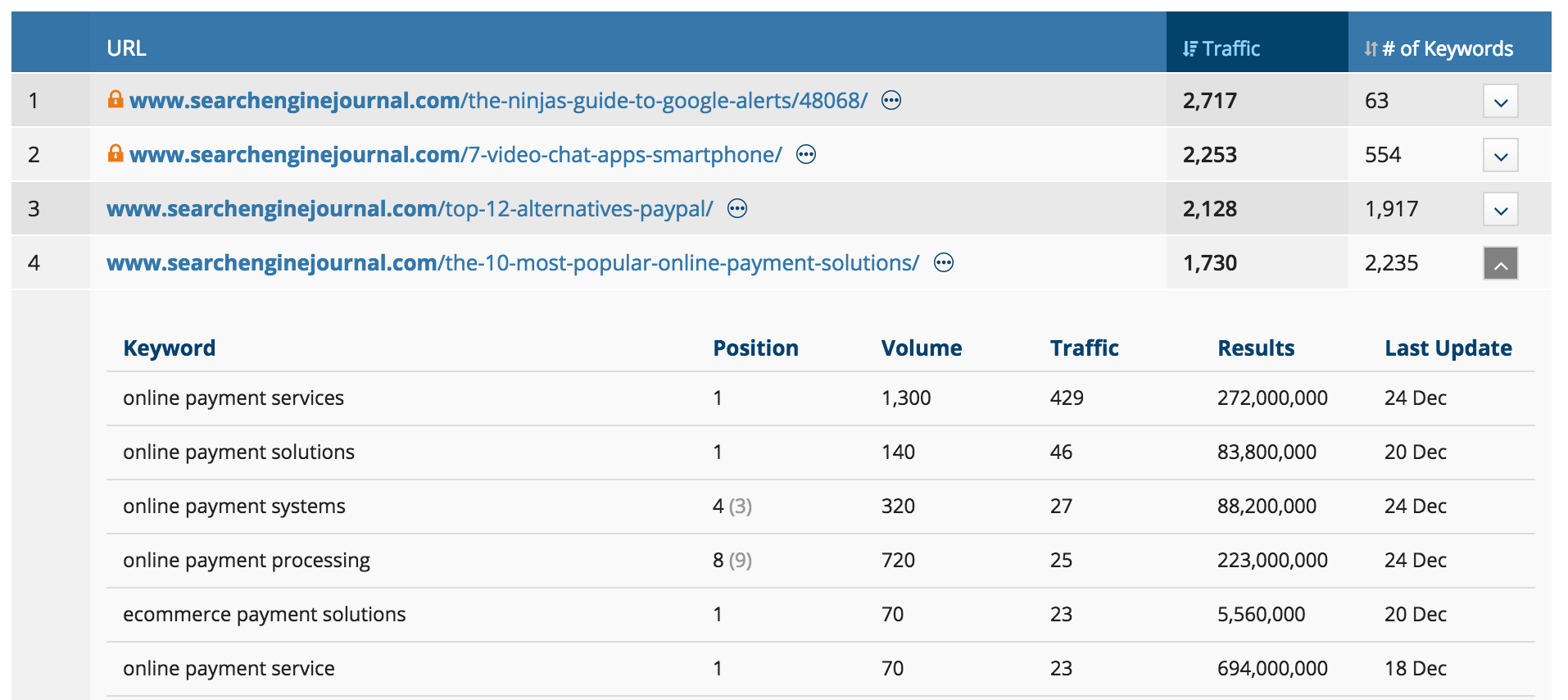
Task: Click the sort arrows icon on # of Keywords
Action: point(1371,49)
